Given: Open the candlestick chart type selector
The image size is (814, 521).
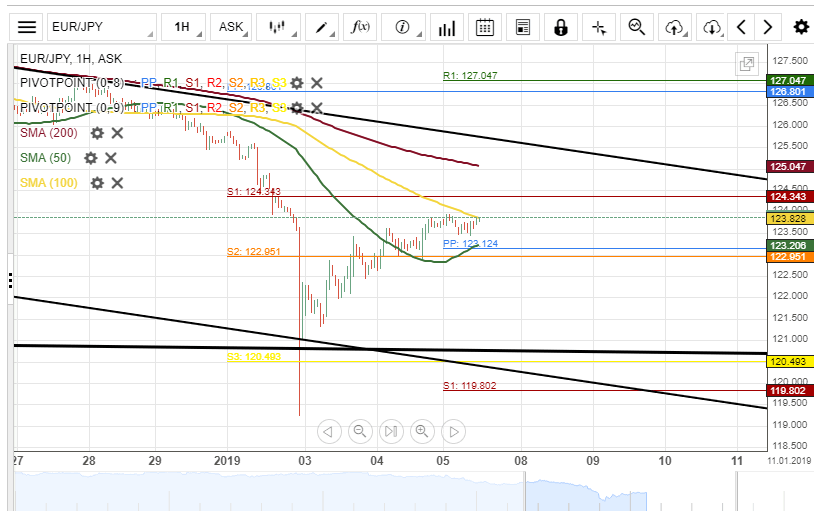Looking at the screenshot, I should pyautogui.click(x=278, y=27).
